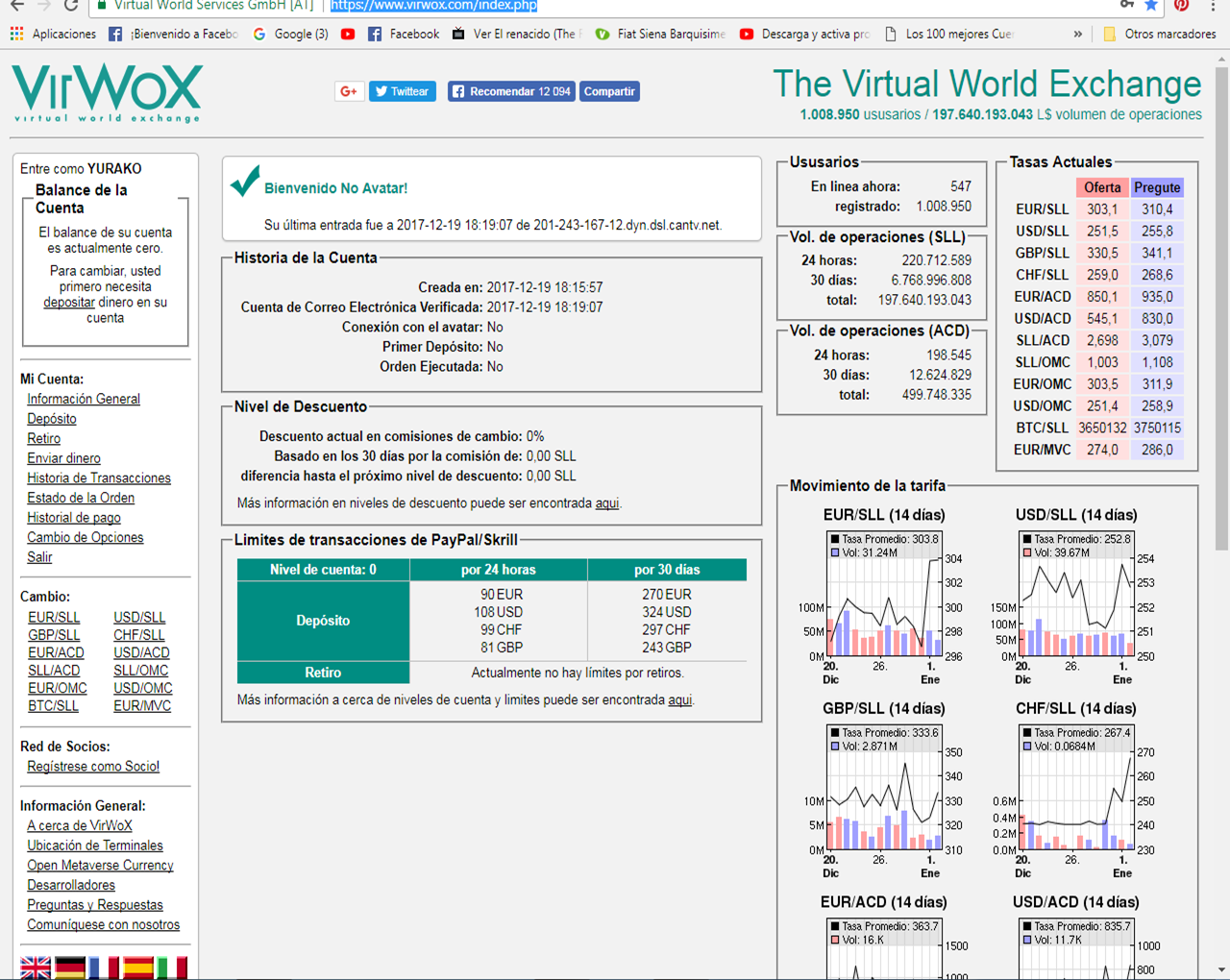
Task: Open the VirWoX logo homepage
Action: [107, 94]
